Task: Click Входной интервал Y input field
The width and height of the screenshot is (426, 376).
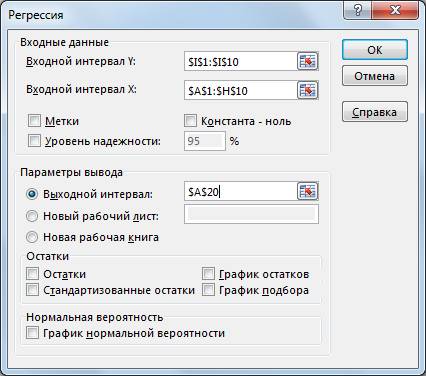Action: (240, 61)
